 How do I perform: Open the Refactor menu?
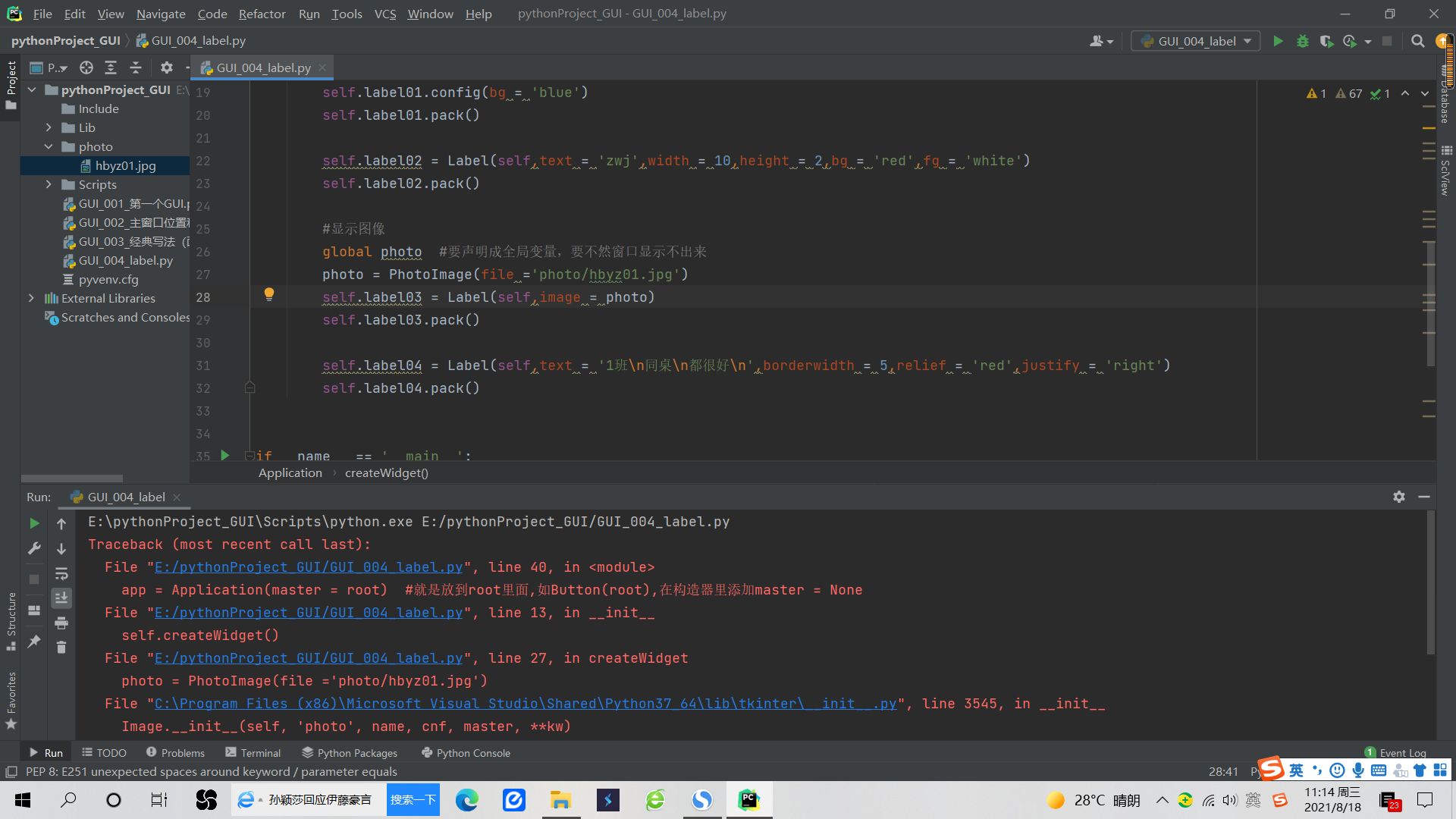(262, 14)
